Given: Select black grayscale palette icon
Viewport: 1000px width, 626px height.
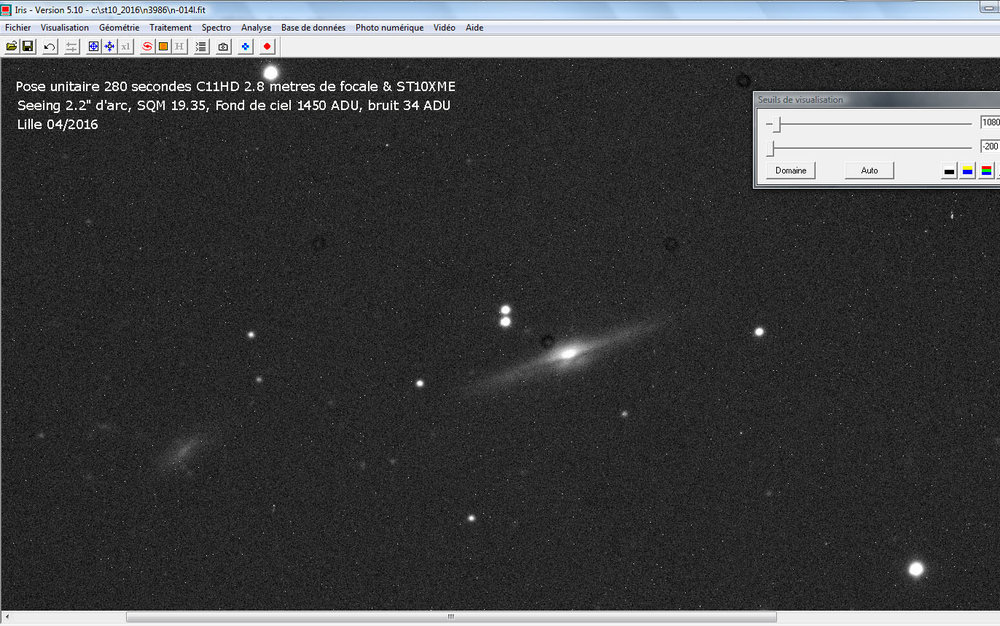Looking at the screenshot, I should 949,171.
